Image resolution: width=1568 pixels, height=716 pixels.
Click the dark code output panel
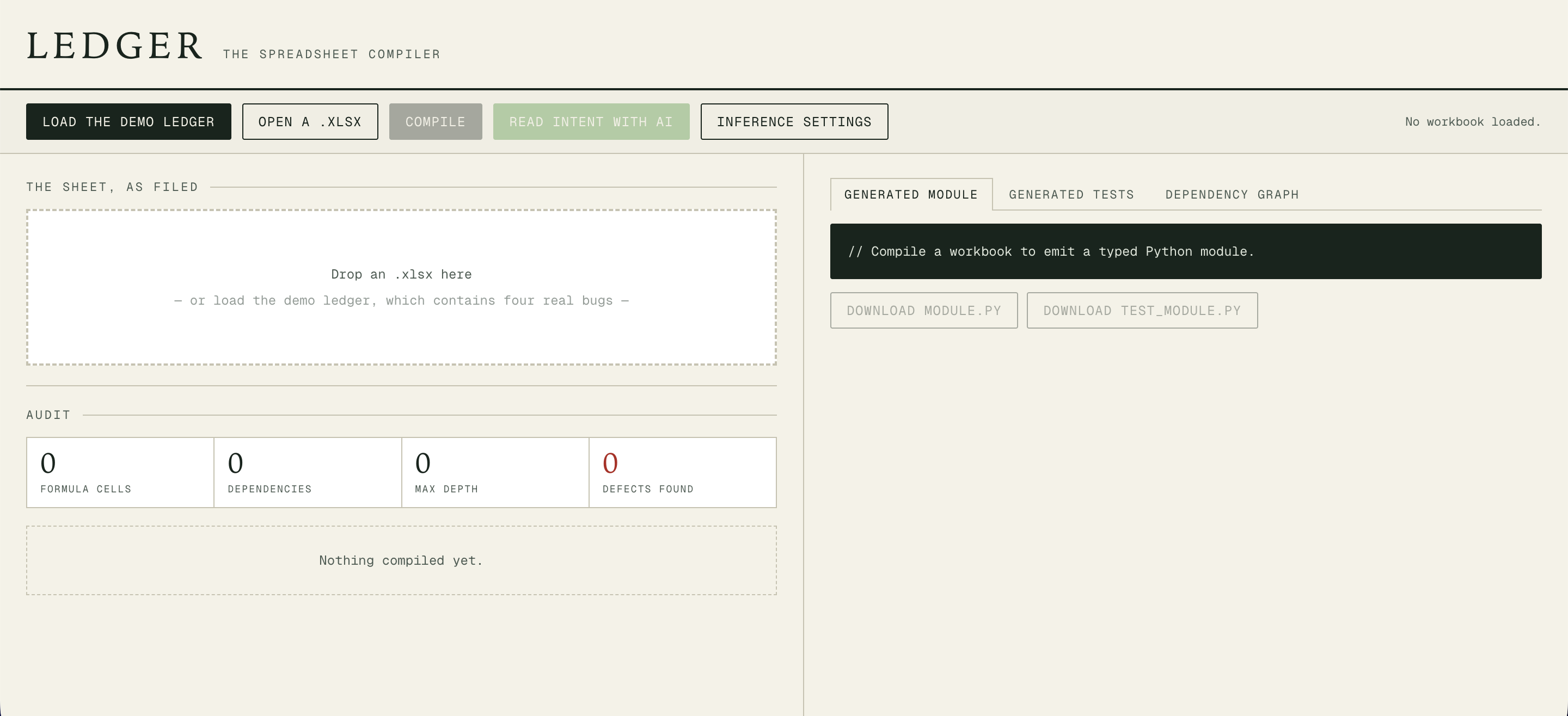tap(1186, 251)
